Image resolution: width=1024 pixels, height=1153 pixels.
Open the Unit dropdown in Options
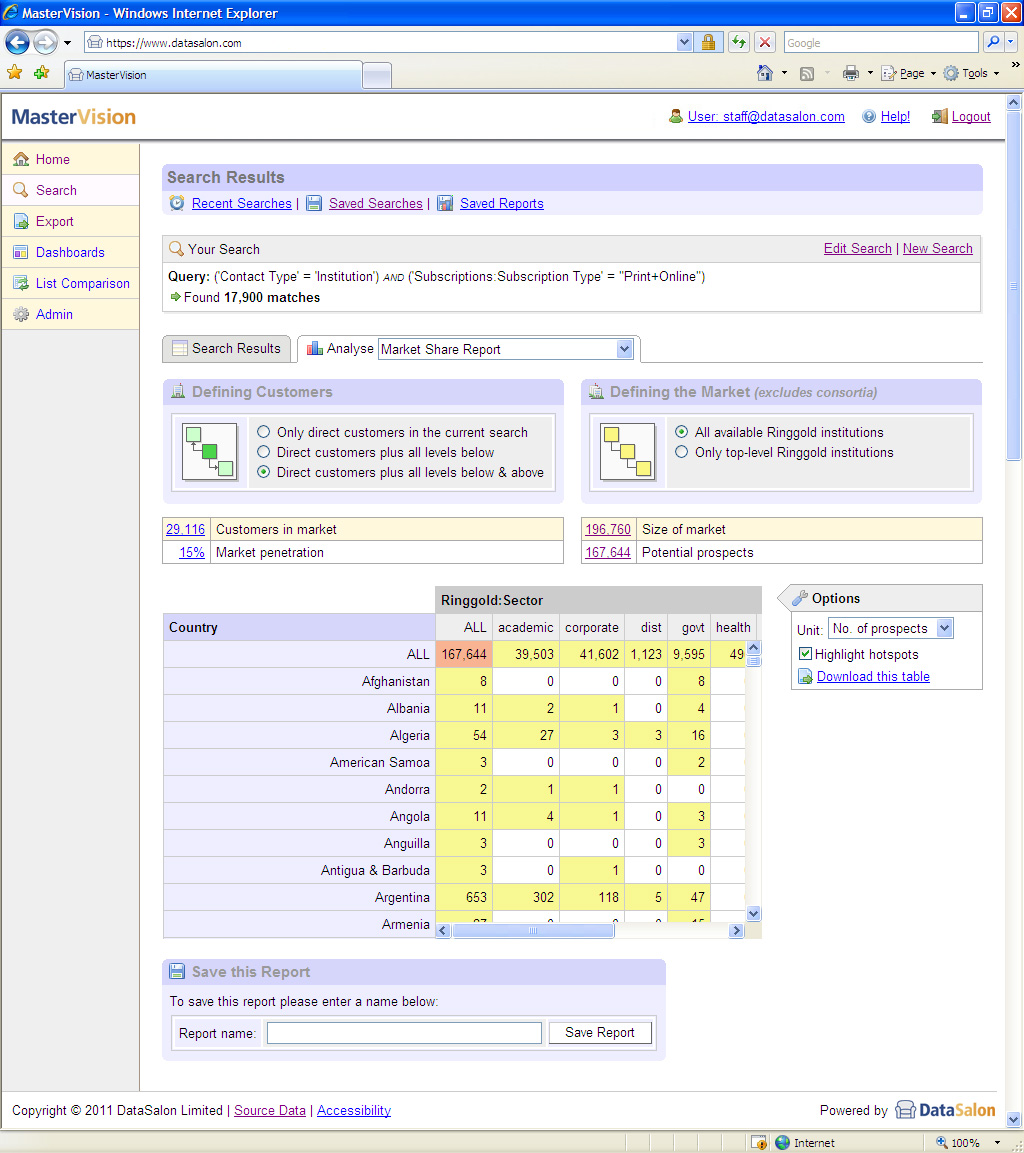944,628
